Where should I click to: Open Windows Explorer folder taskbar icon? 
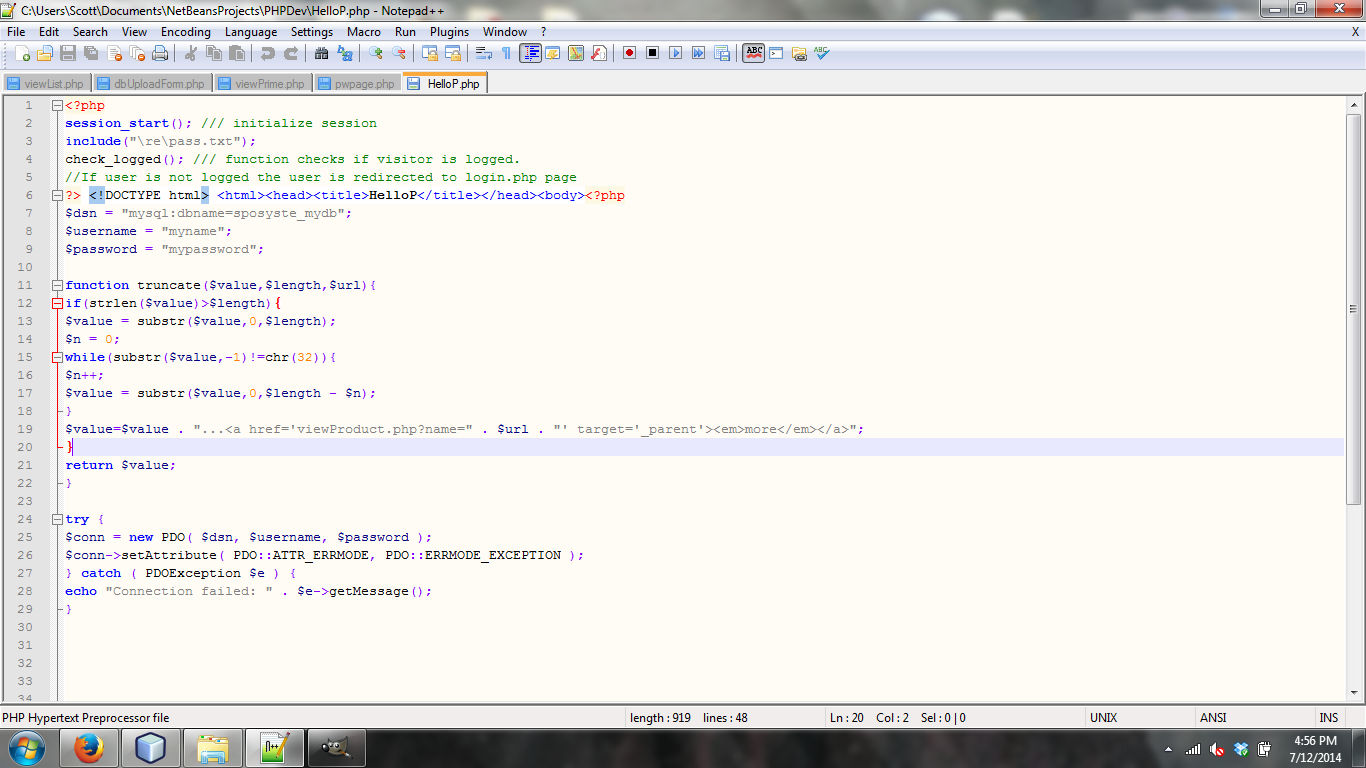(x=212, y=748)
